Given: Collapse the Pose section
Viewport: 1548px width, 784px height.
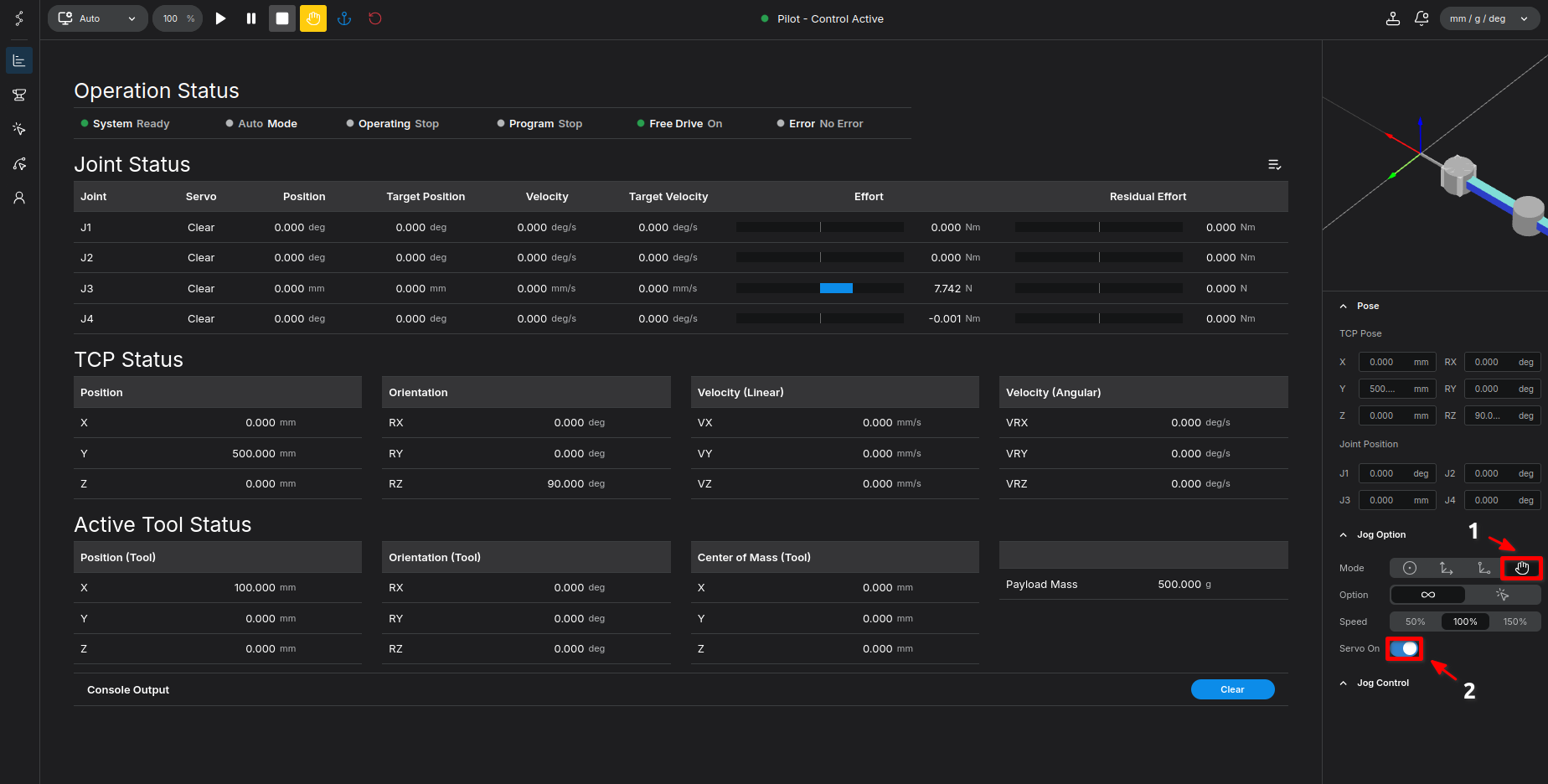Looking at the screenshot, I should (1344, 307).
